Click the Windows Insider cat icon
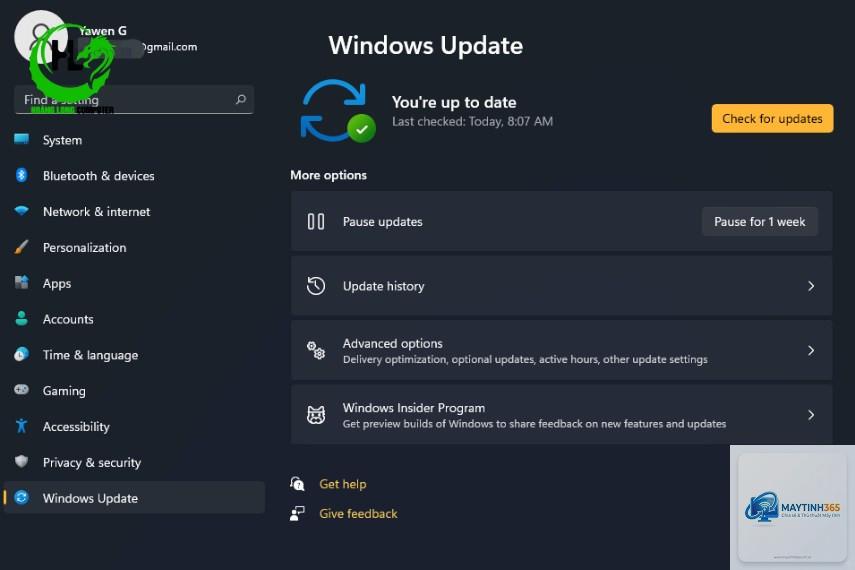The image size is (855, 570). pos(316,415)
